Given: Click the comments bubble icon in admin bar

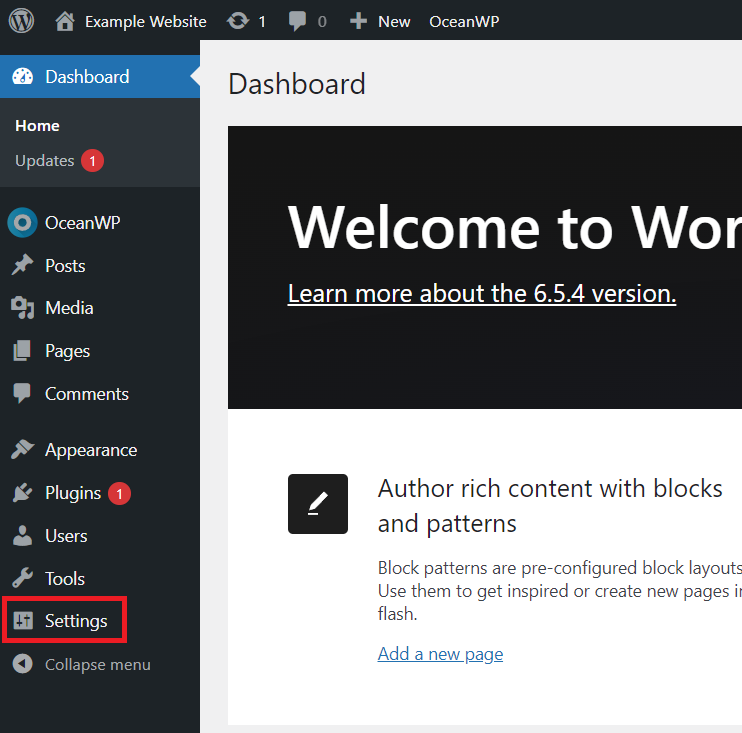Looking at the screenshot, I should coord(297,21).
